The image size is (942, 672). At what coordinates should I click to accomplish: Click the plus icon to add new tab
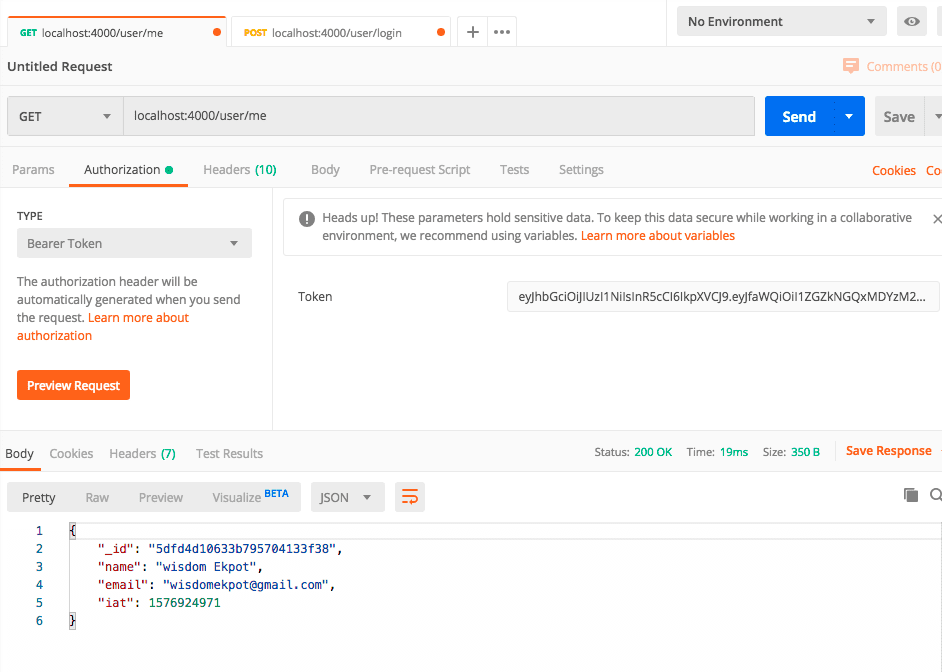(x=473, y=32)
